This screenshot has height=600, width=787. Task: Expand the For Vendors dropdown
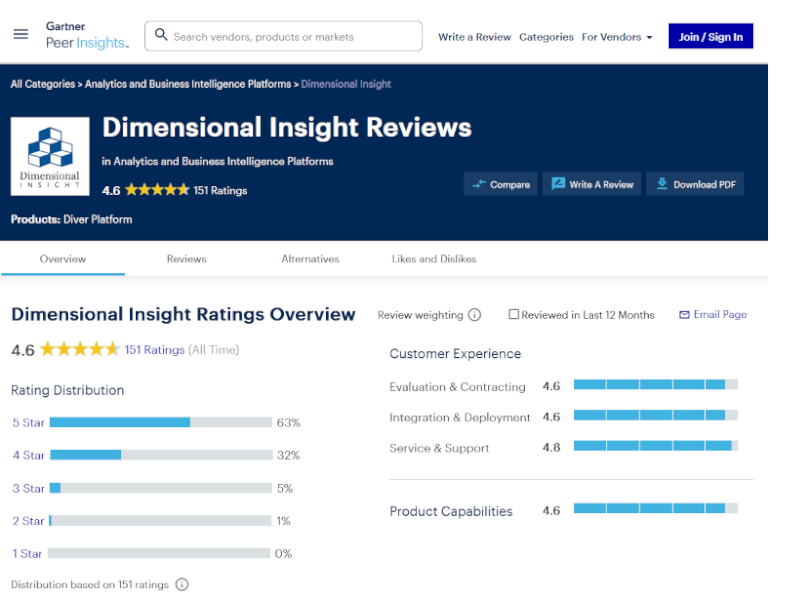coord(617,37)
